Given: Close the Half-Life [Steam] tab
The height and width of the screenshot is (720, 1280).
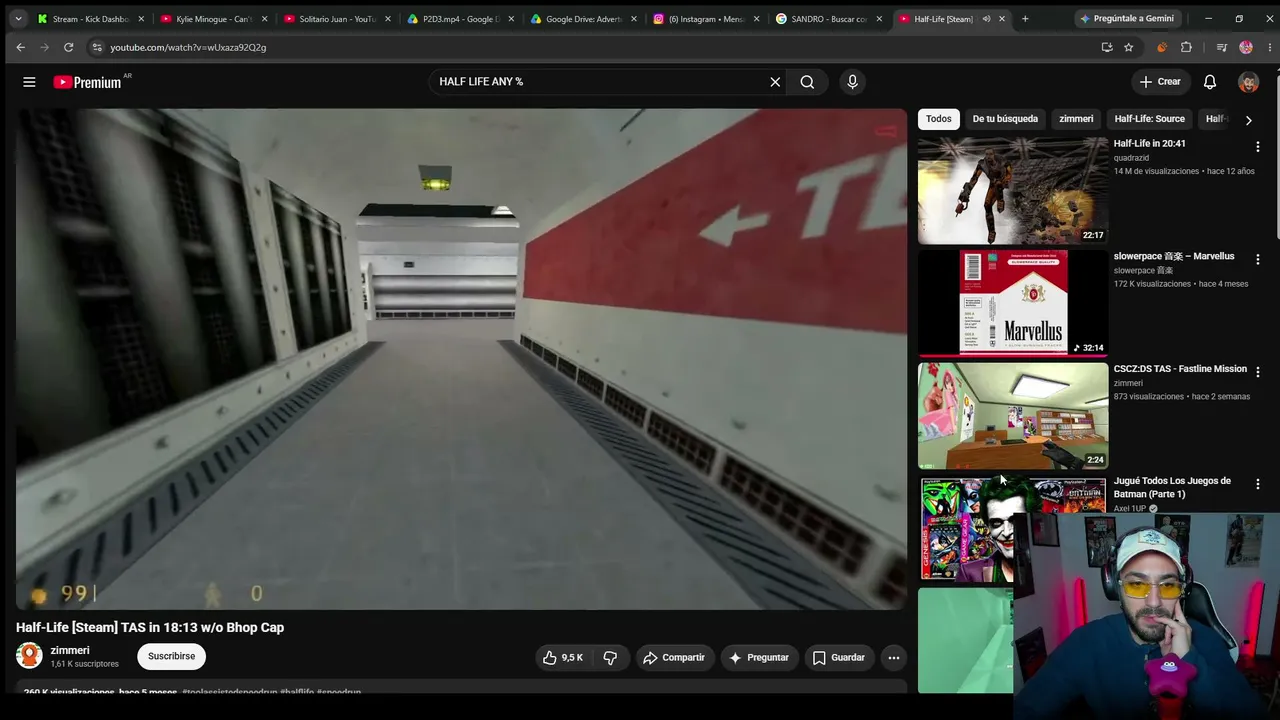Looking at the screenshot, I should click(x=1001, y=18).
